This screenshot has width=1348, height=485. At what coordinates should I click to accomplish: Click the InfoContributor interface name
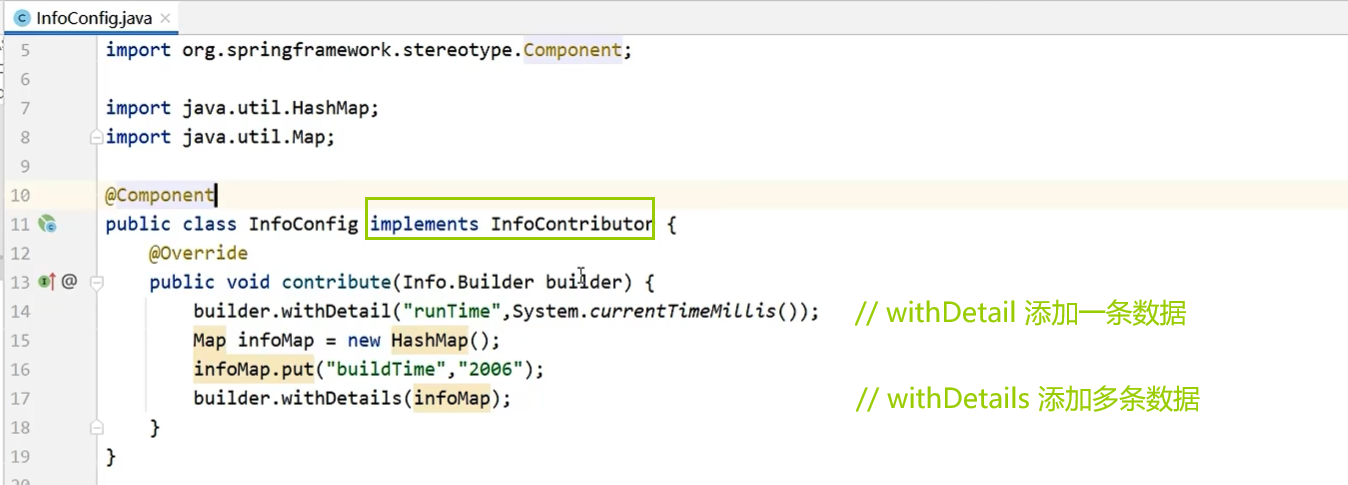[x=571, y=225]
